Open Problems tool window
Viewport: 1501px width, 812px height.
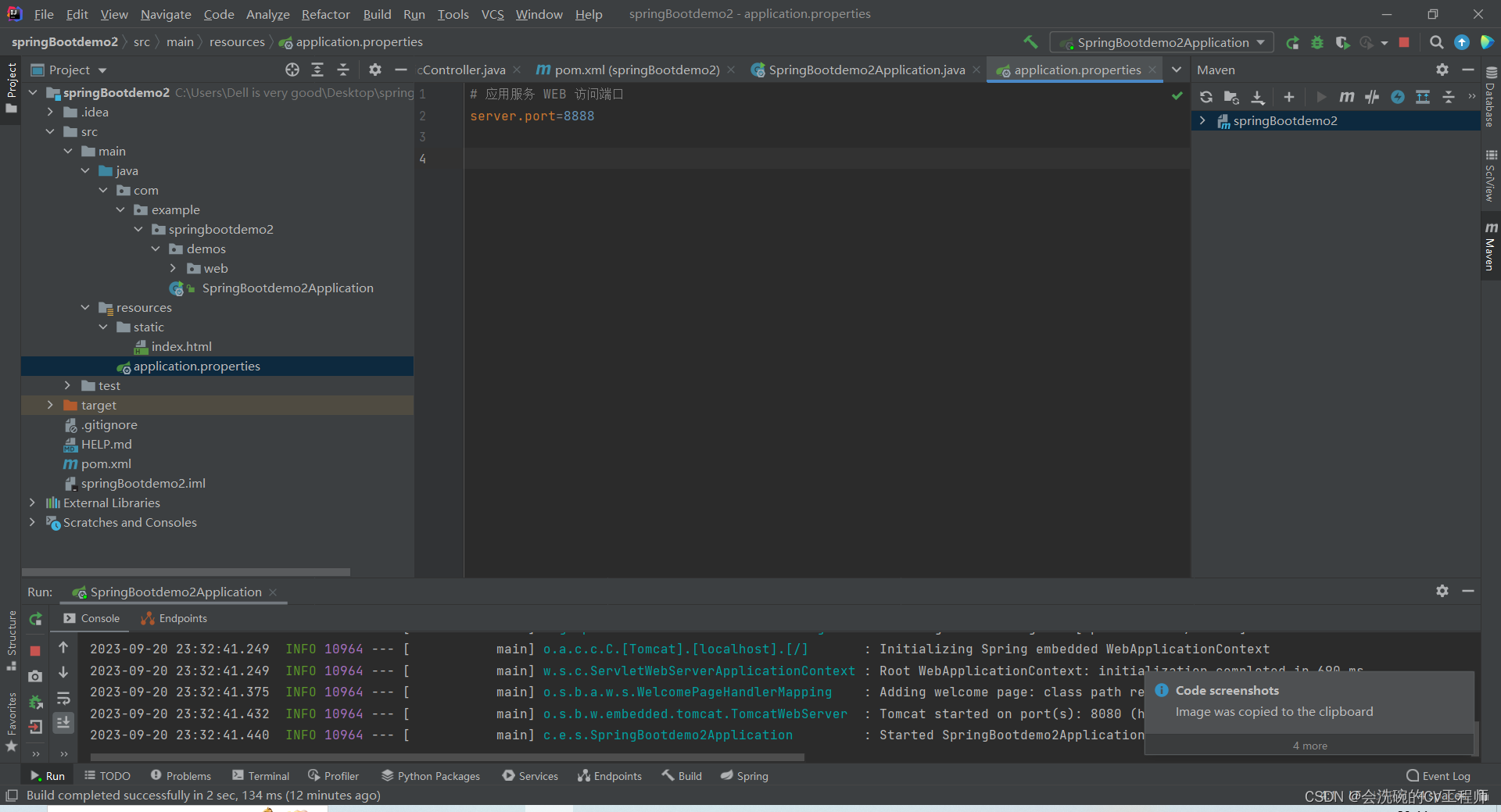click(181, 776)
